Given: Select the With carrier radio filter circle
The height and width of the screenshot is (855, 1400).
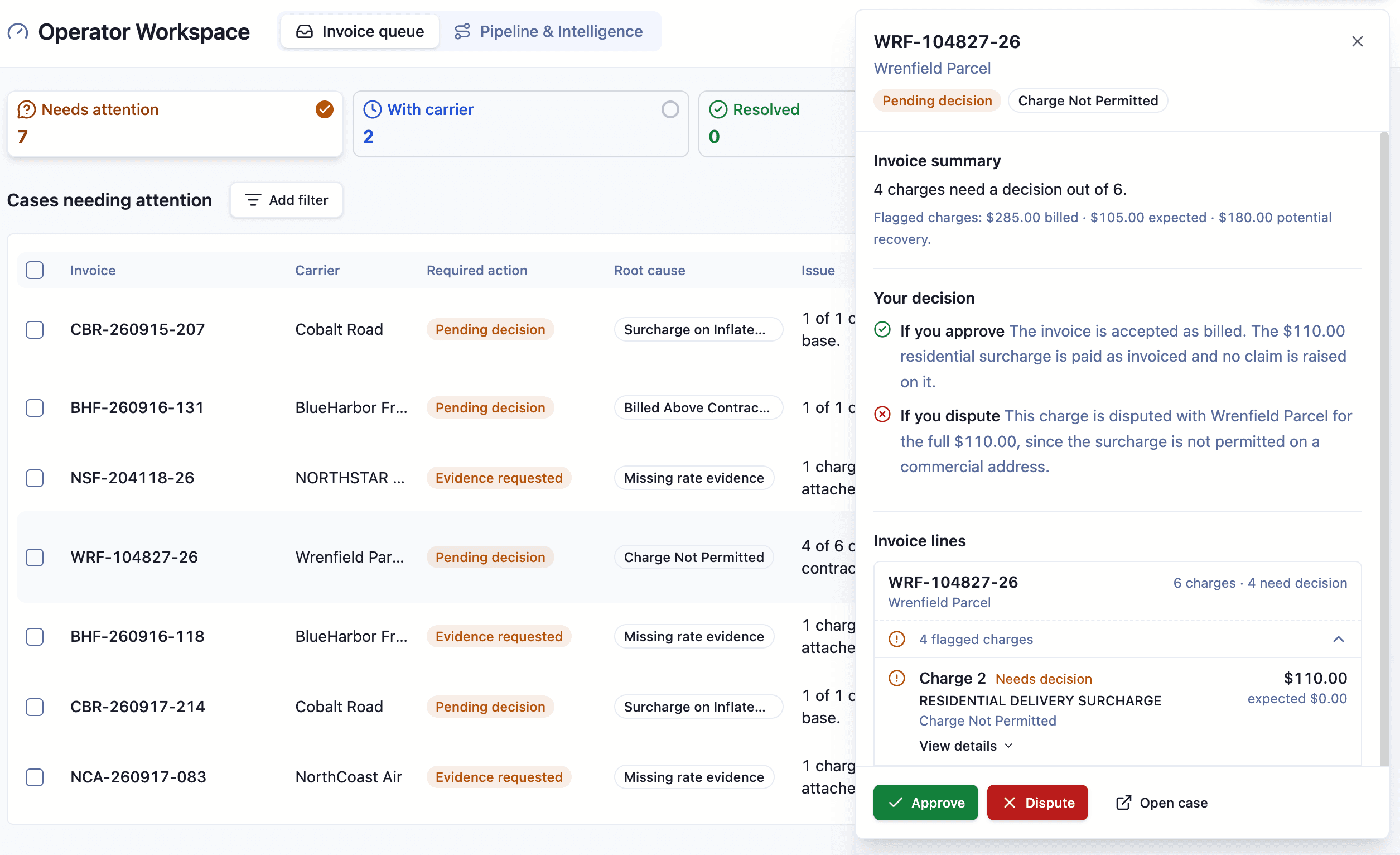Looking at the screenshot, I should click(x=670, y=109).
